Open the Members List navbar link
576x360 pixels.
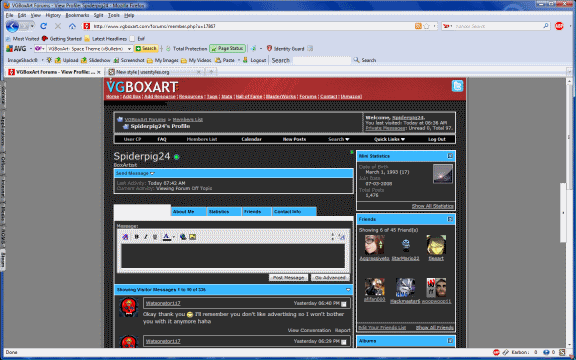pos(202,139)
